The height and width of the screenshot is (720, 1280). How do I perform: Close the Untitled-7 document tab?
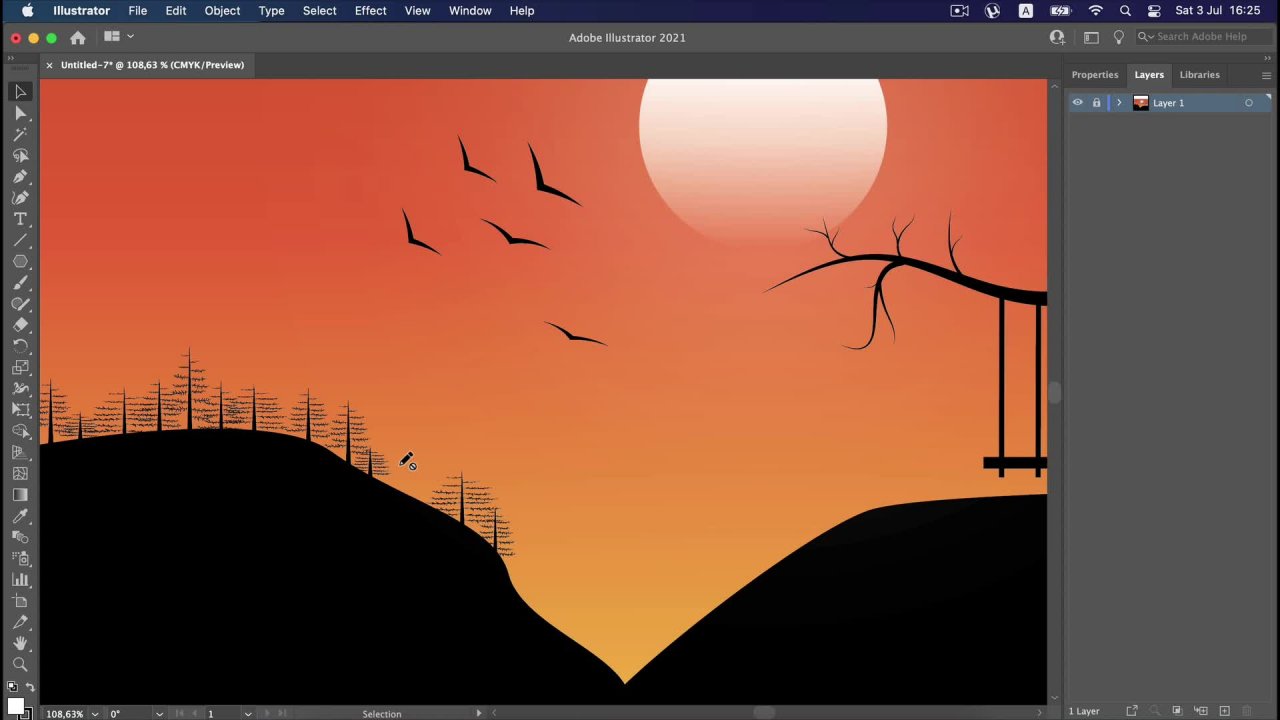[x=49, y=65]
